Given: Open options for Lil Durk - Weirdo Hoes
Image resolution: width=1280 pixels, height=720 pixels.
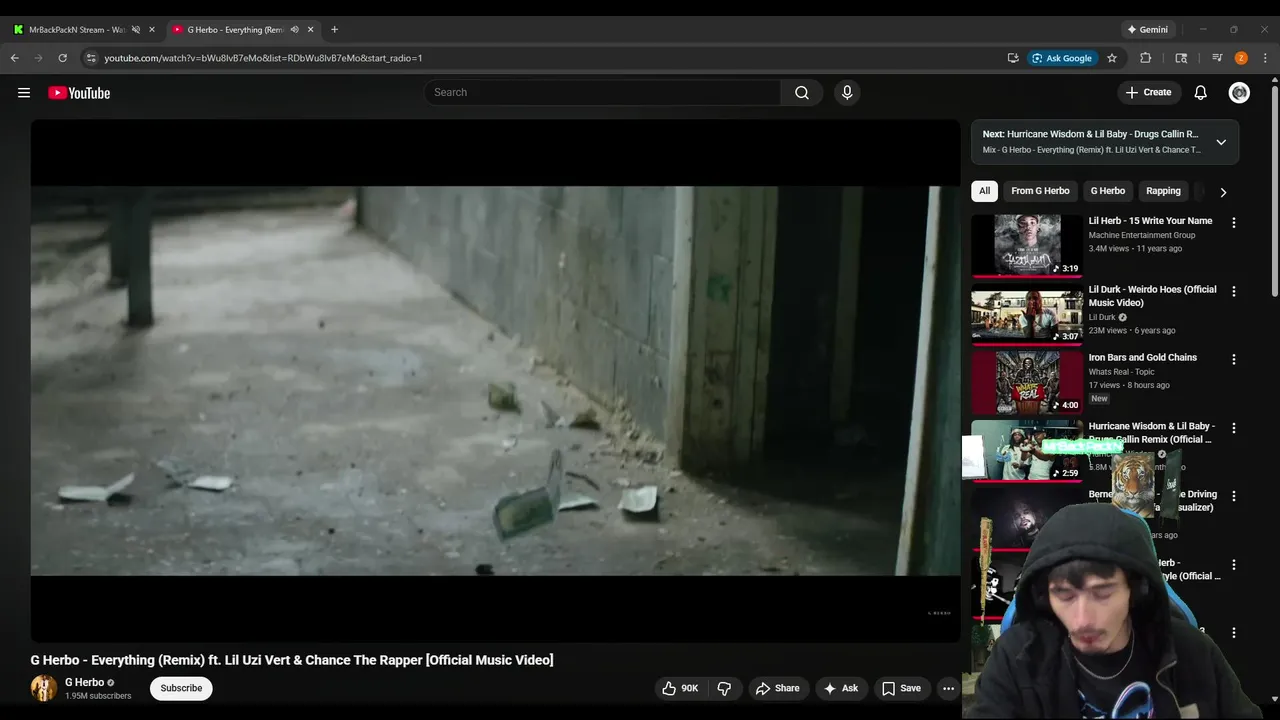Looking at the screenshot, I should pyautogui.click(x=1233, y=291).
